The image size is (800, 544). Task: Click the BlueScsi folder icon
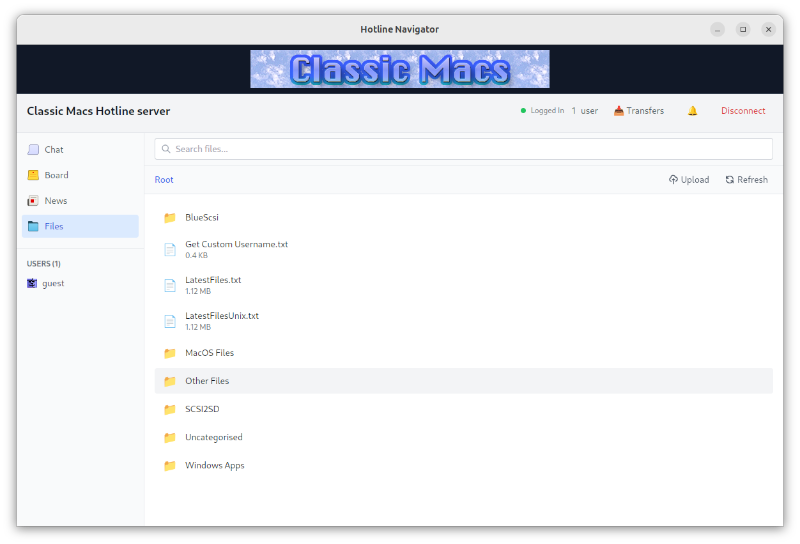(170, 217)
